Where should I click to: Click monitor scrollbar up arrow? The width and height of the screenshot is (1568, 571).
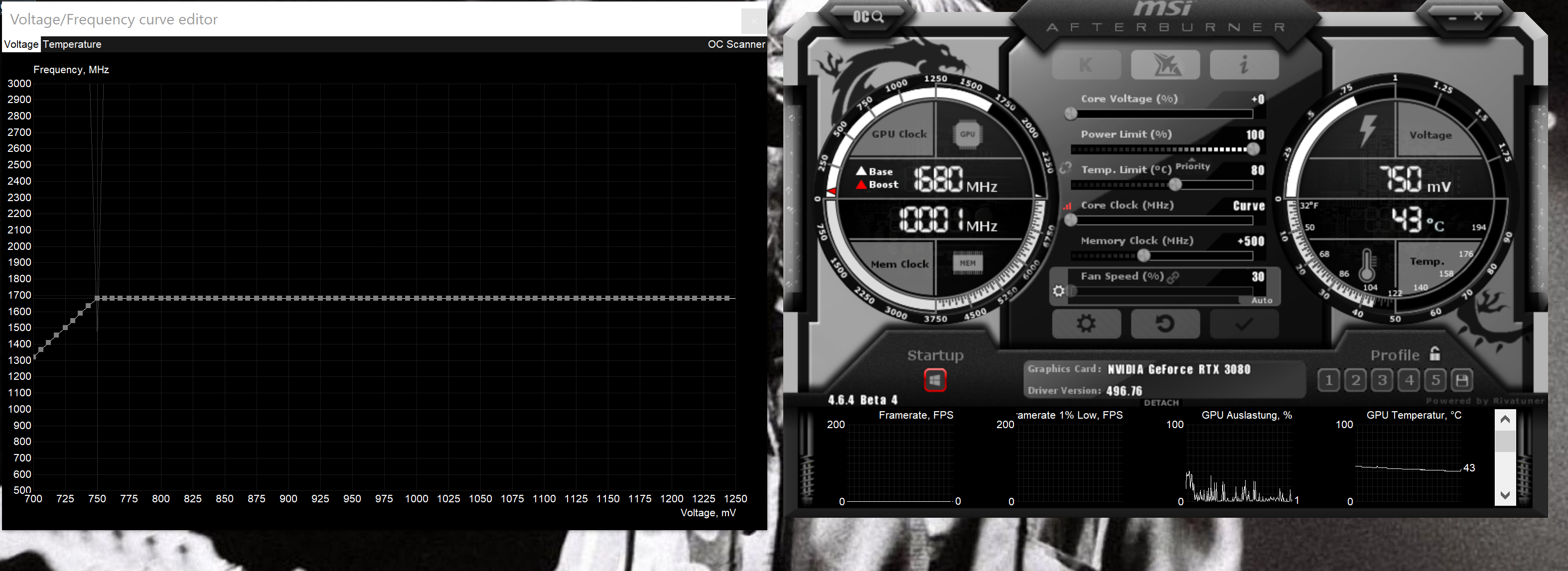click(1505, 419)
